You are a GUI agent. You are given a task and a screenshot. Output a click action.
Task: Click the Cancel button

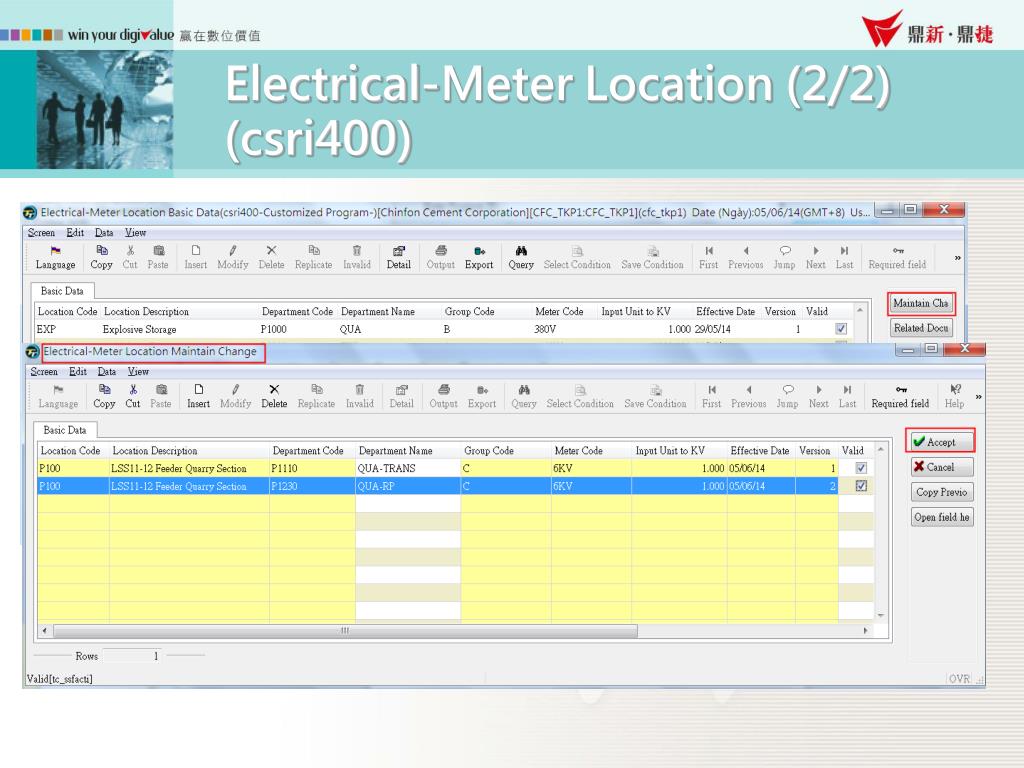coord(941,467)
